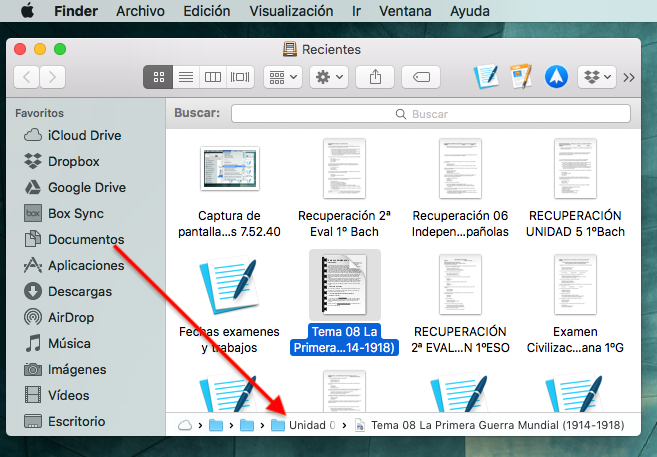Select the Captura de pantalla thumbnail
The width and height of the screenshot is (657, 457).
[230, 169]
